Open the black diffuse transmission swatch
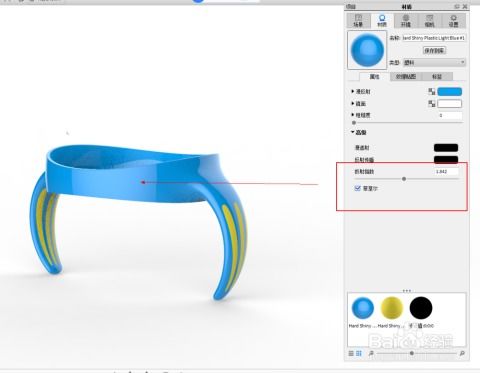The height and width of the screenshot is (373, 480). click(x=446, y=148)
